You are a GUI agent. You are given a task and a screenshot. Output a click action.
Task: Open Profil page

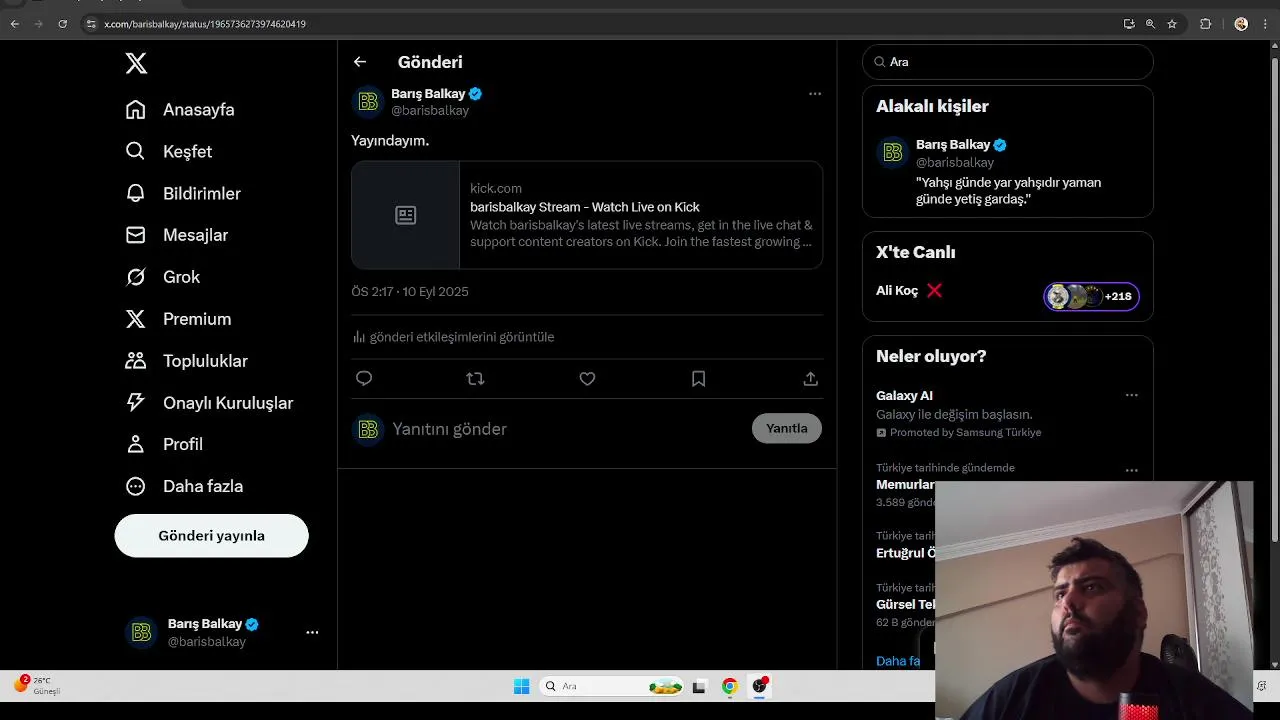point(164,444)
